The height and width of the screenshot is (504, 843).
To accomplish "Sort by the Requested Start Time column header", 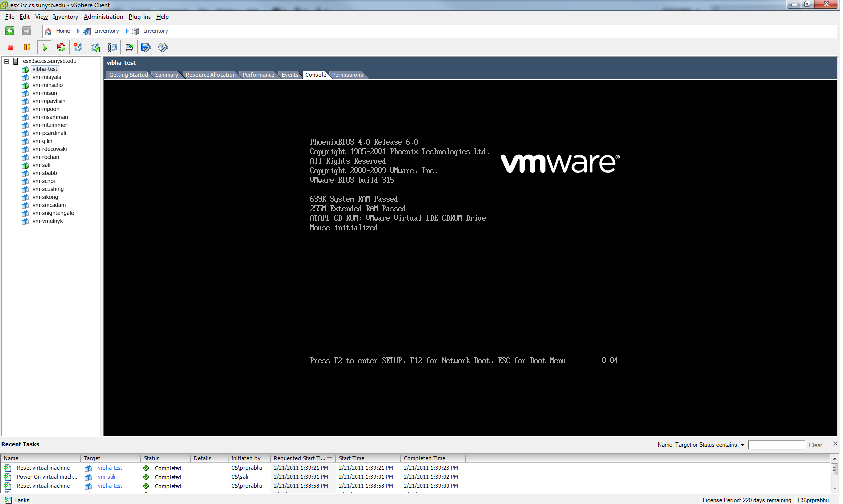I will [x=303, y=458].
